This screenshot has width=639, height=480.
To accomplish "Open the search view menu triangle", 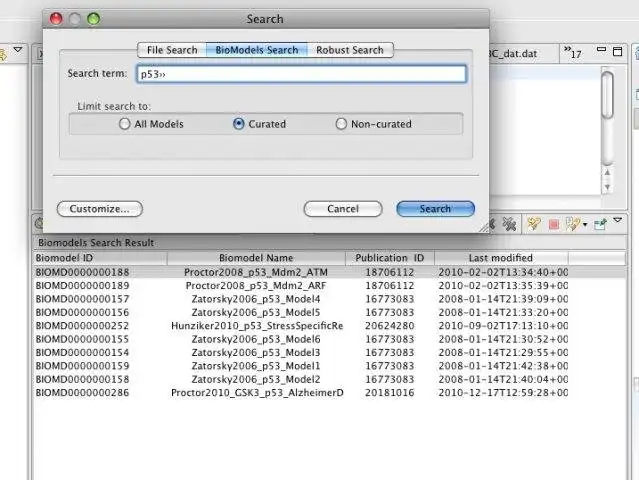I will pyautogui.click(x=618, y=220).
